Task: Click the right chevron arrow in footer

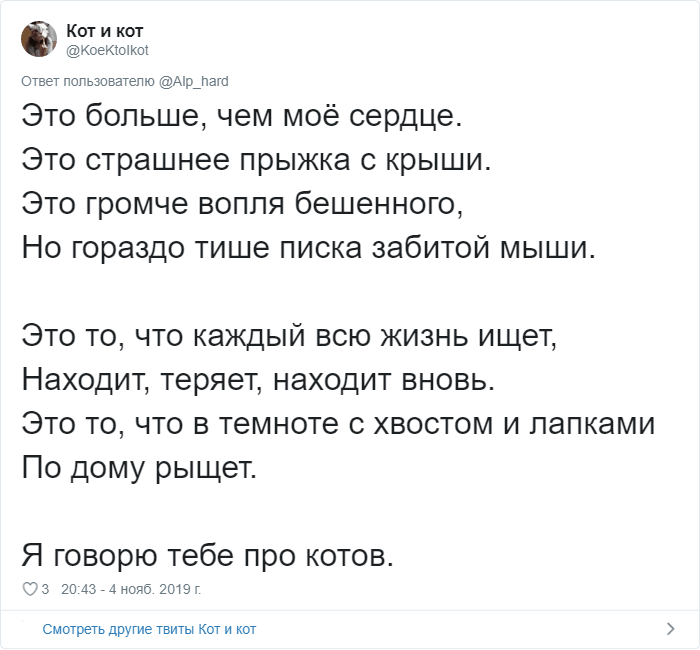Action: click(671, 629)
